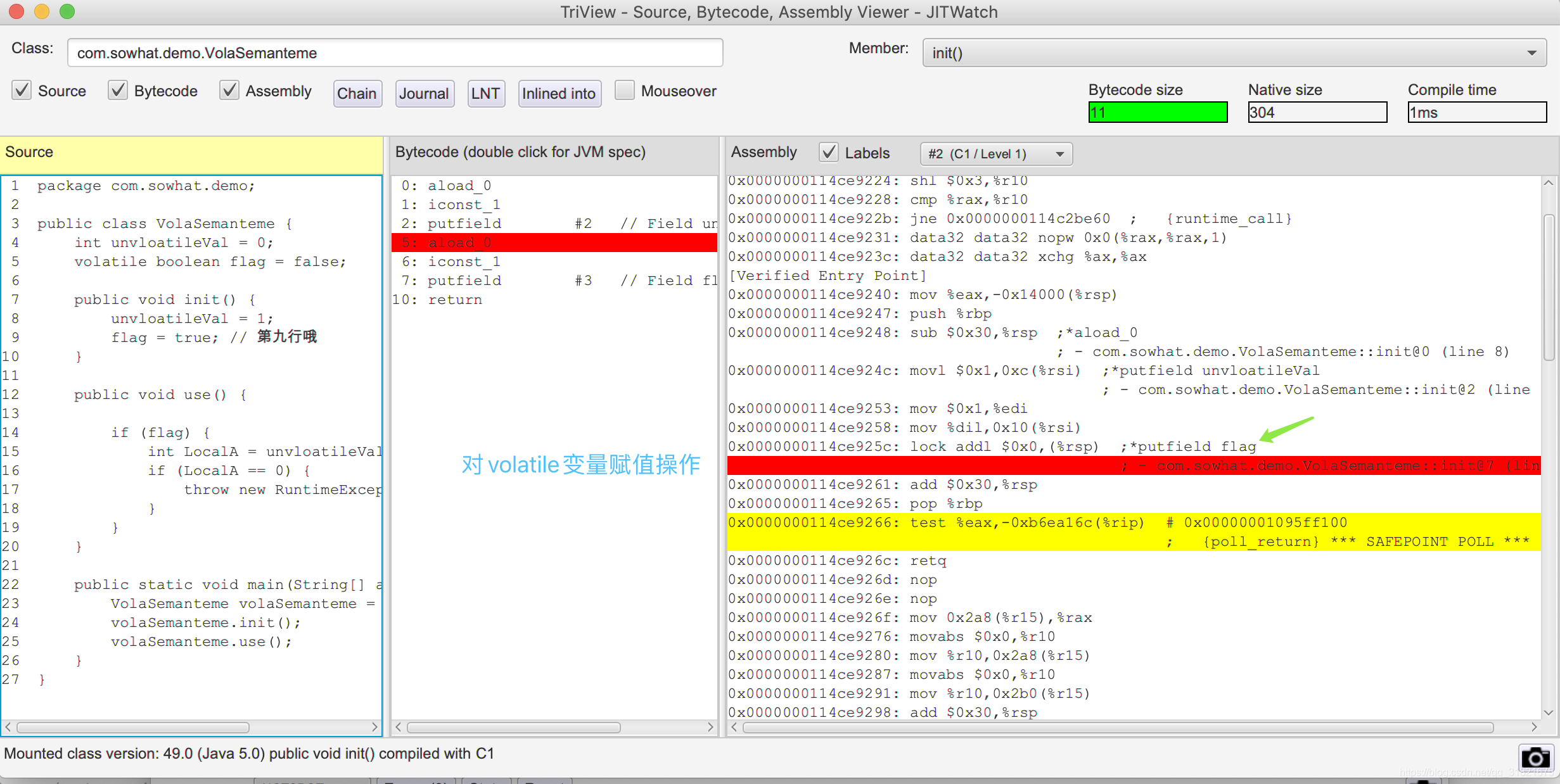Click the green Bytecode size bar
This screenshot has width=1560, height=784.
coord(1158,113)
